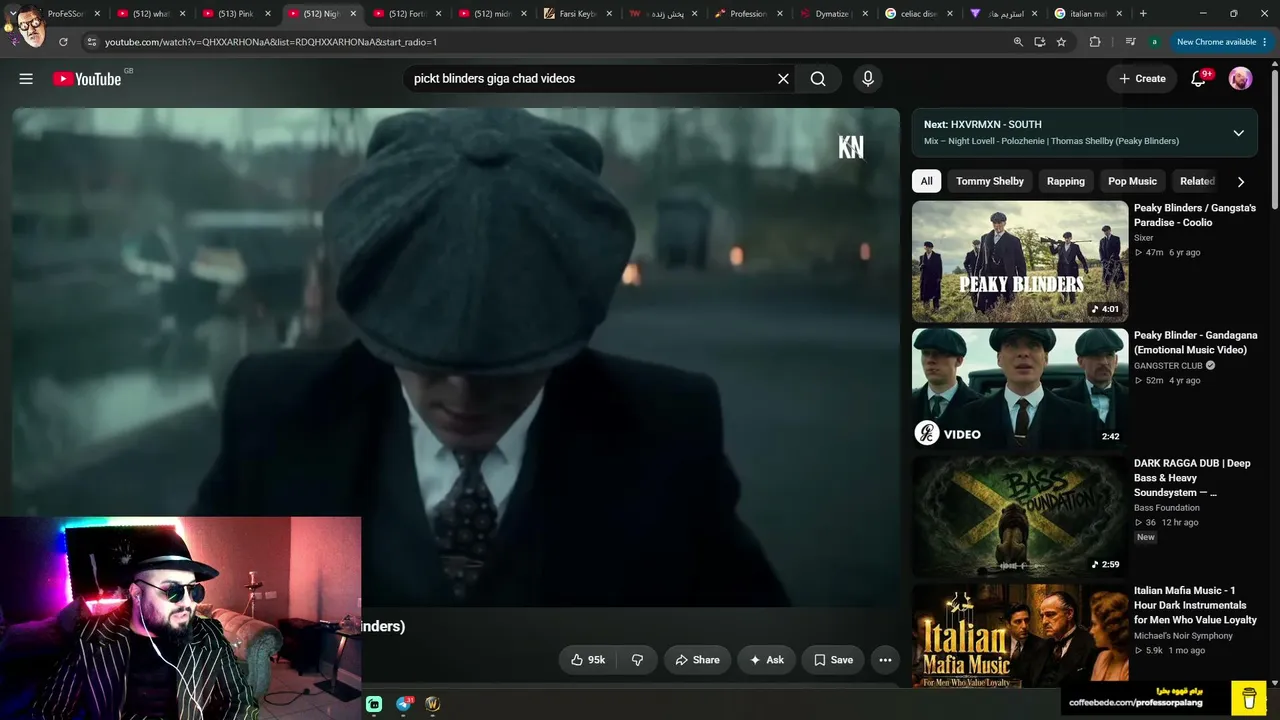Image resolution: width=1280 pixels, height=720 pixels.
Task: Visit Michael's Noir Symphony channel
Action: 1183,636
